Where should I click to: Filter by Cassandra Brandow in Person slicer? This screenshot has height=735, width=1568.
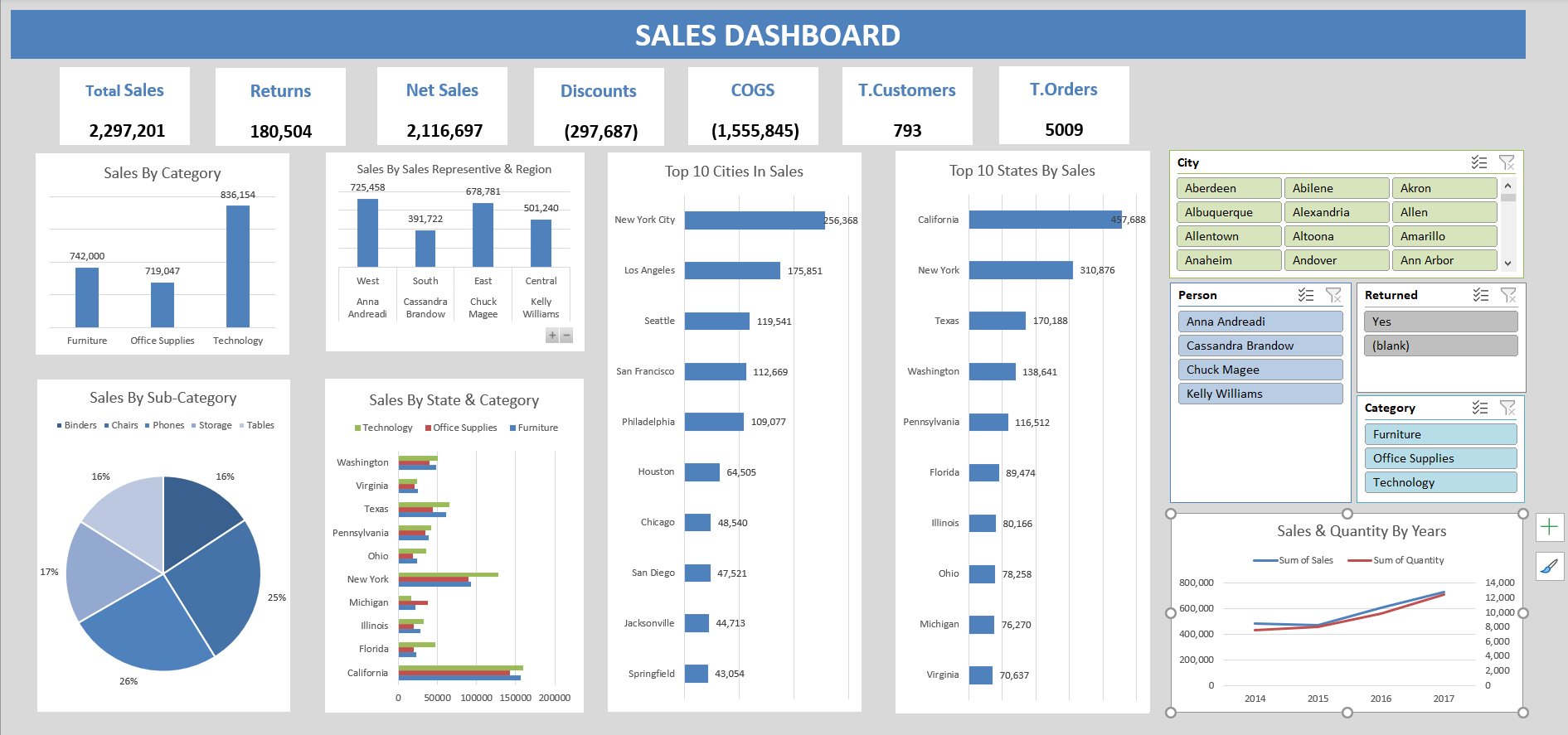tap(1260, 346)
